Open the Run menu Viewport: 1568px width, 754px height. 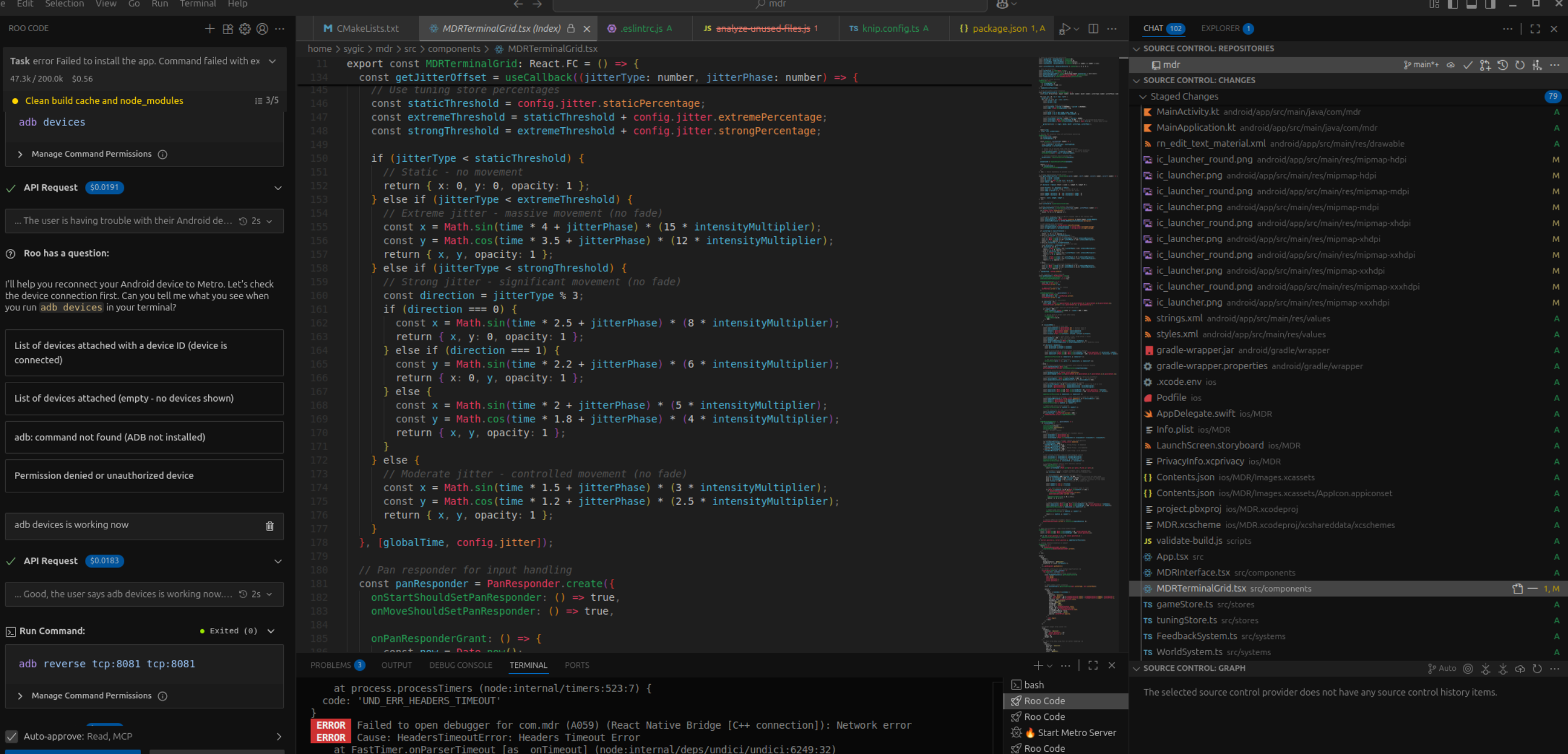coord(160,4)
